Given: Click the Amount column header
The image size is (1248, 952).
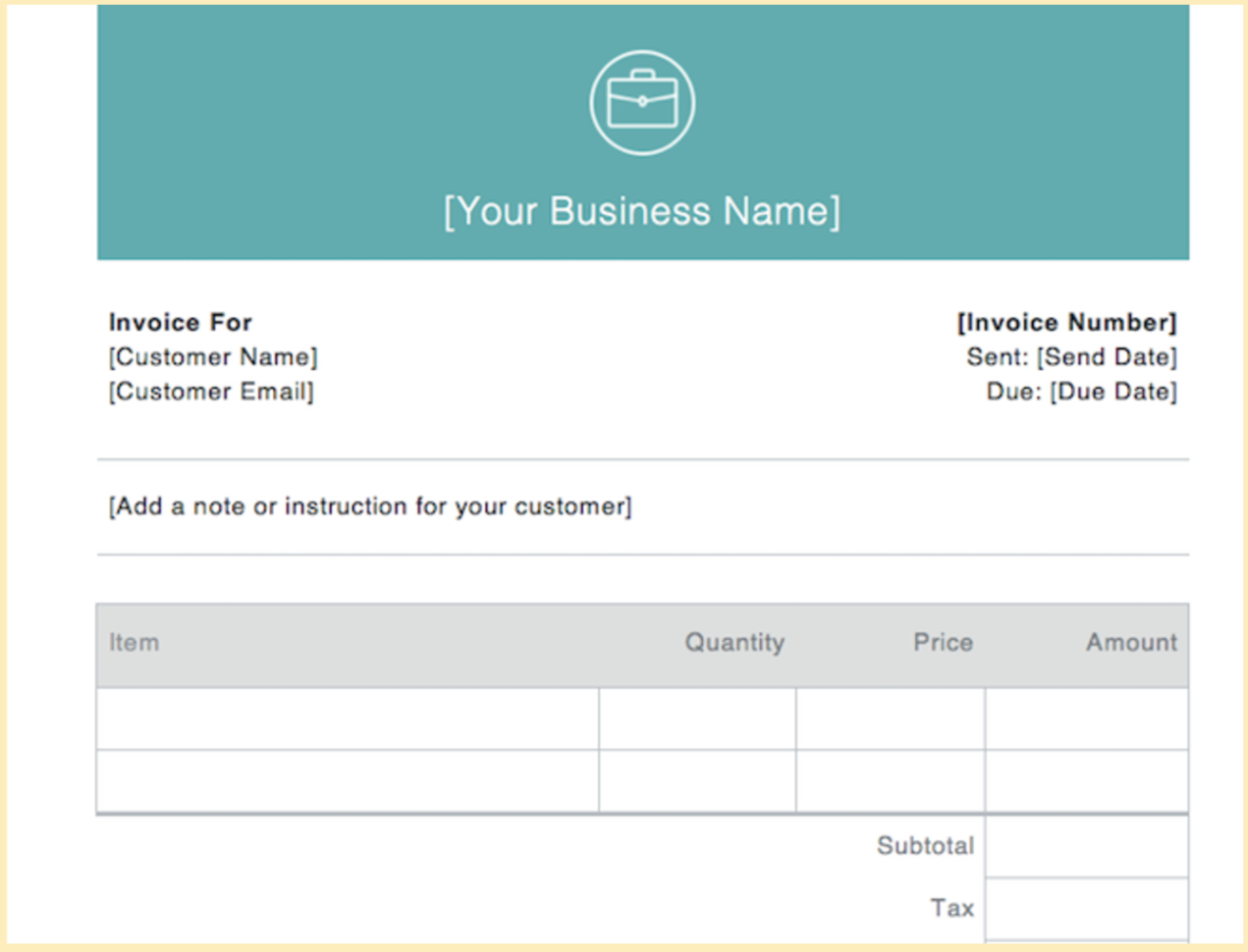Looking at the screenshot, I should (1131, 642).
